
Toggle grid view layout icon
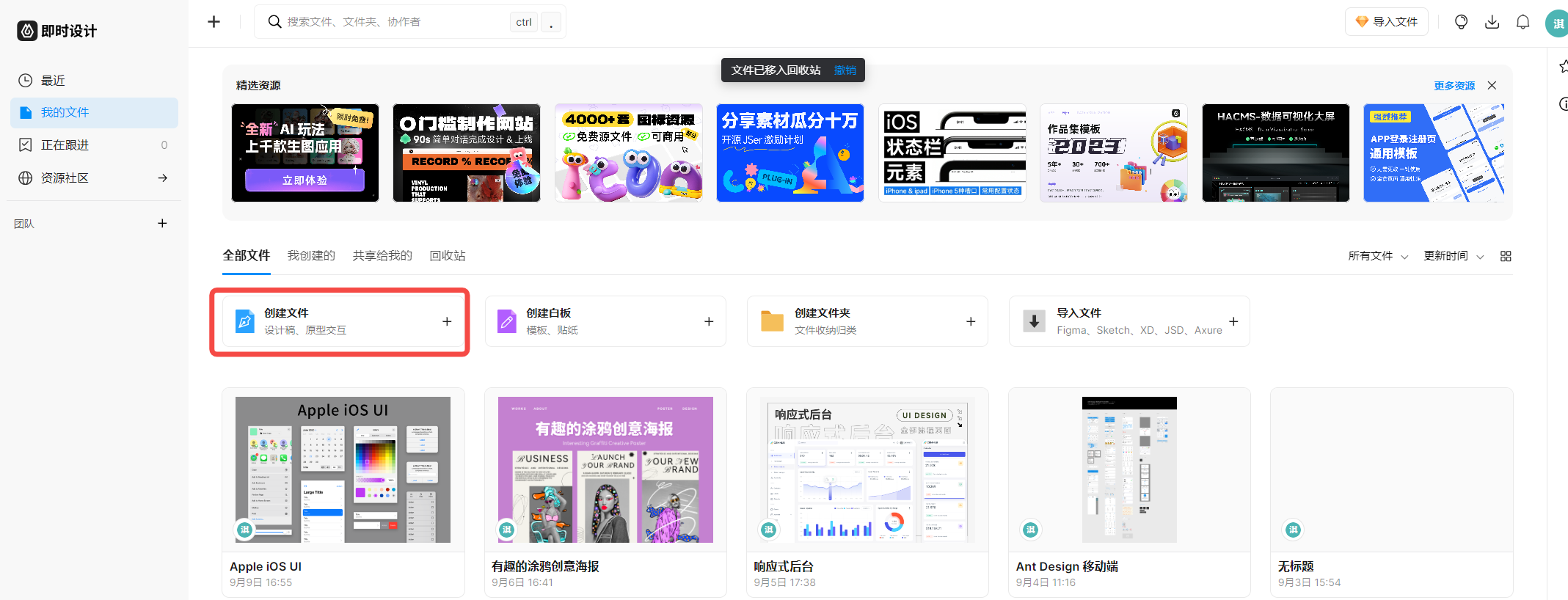[1506, 256]
